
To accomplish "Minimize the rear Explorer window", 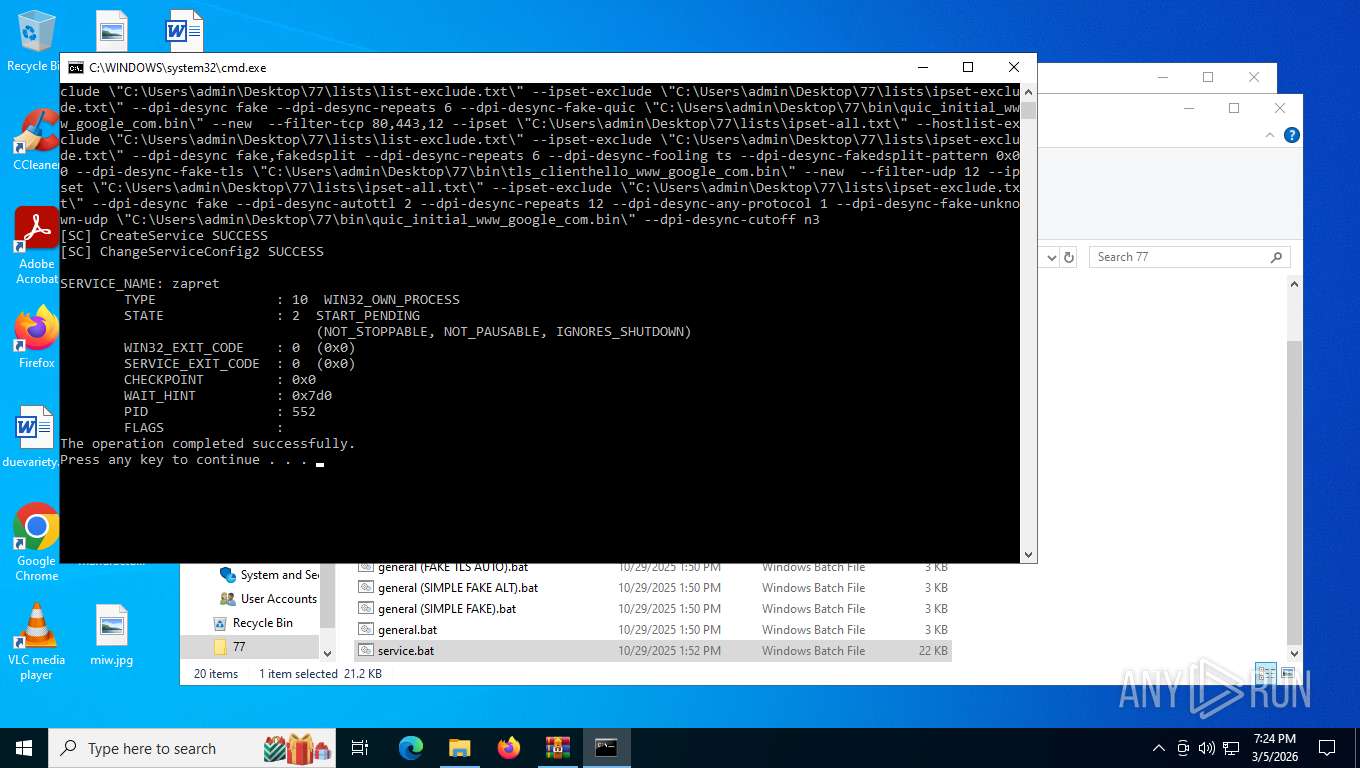I will (x=1162, y=77).
